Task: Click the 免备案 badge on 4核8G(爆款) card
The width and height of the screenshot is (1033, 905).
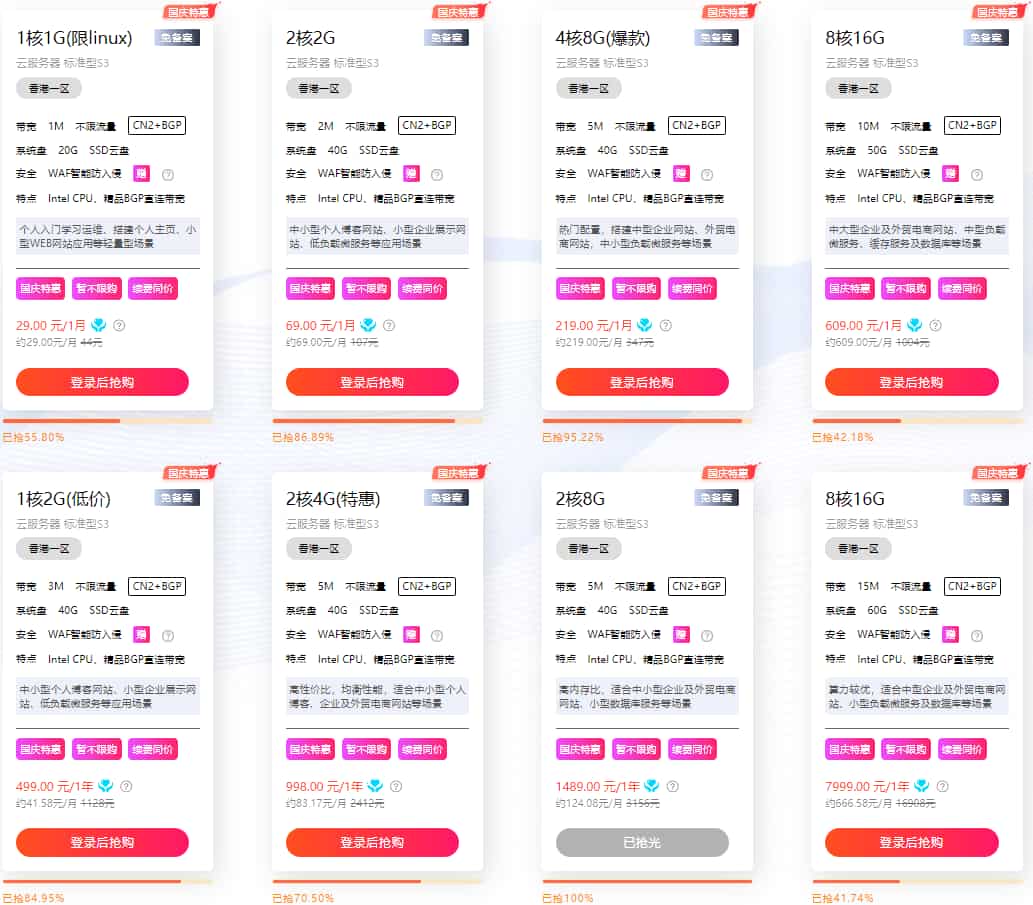Action: (716, 37)
